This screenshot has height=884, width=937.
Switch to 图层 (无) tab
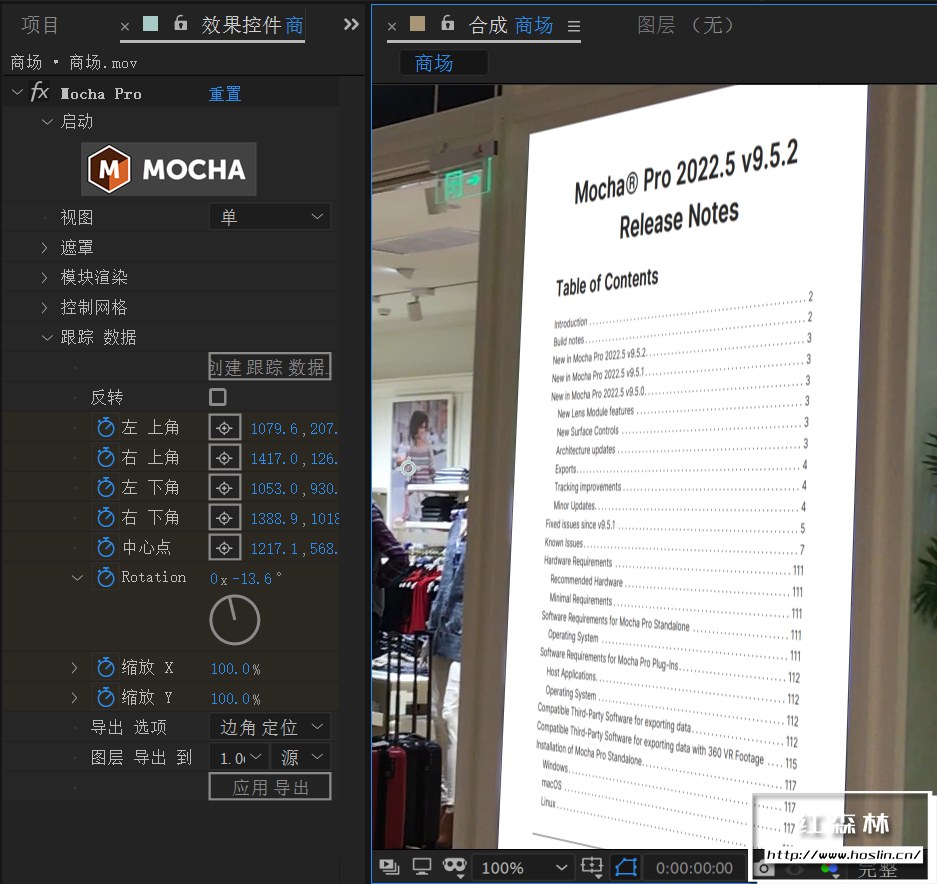685,25
